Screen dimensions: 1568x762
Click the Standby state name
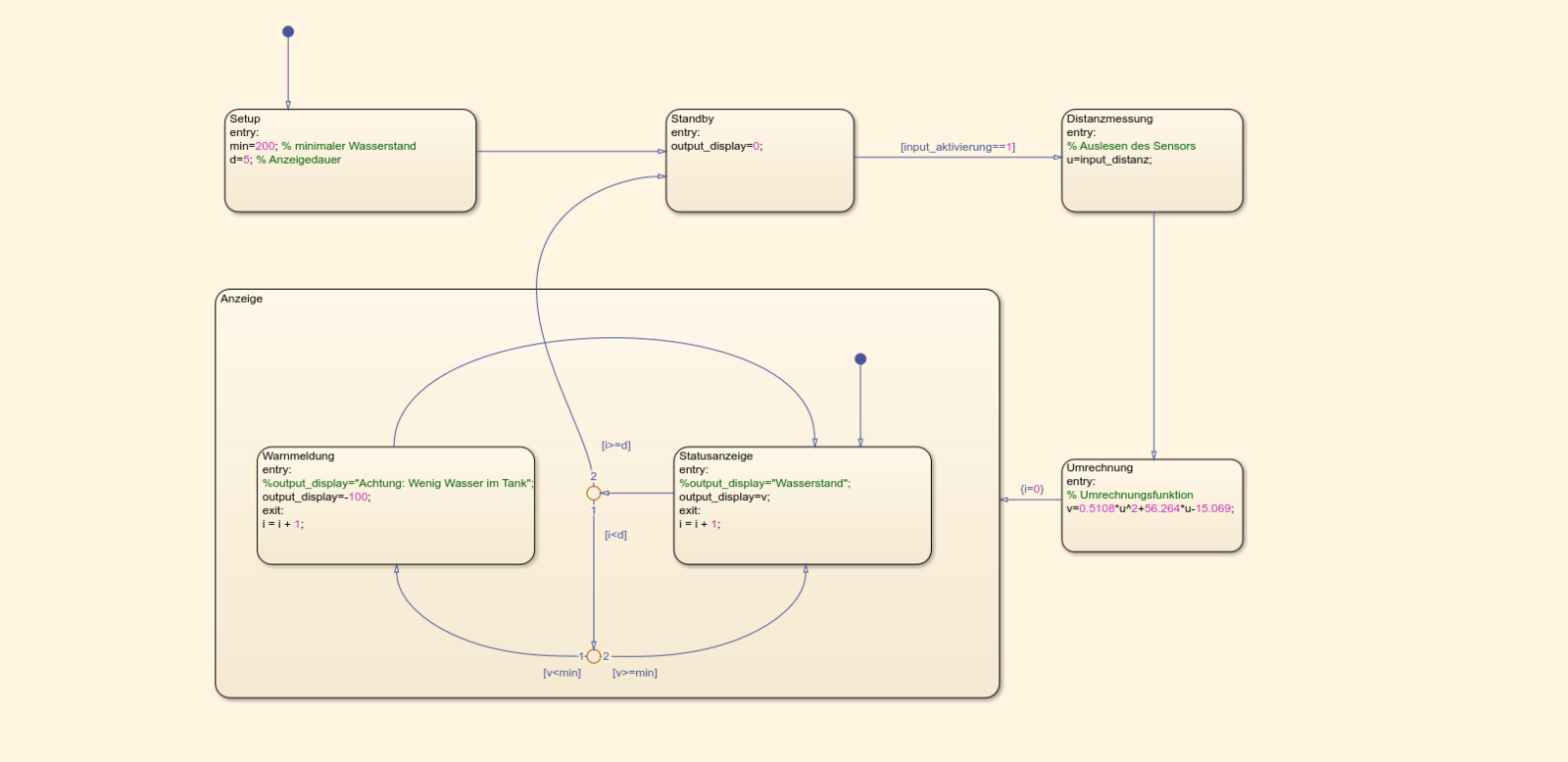point(692,119)
